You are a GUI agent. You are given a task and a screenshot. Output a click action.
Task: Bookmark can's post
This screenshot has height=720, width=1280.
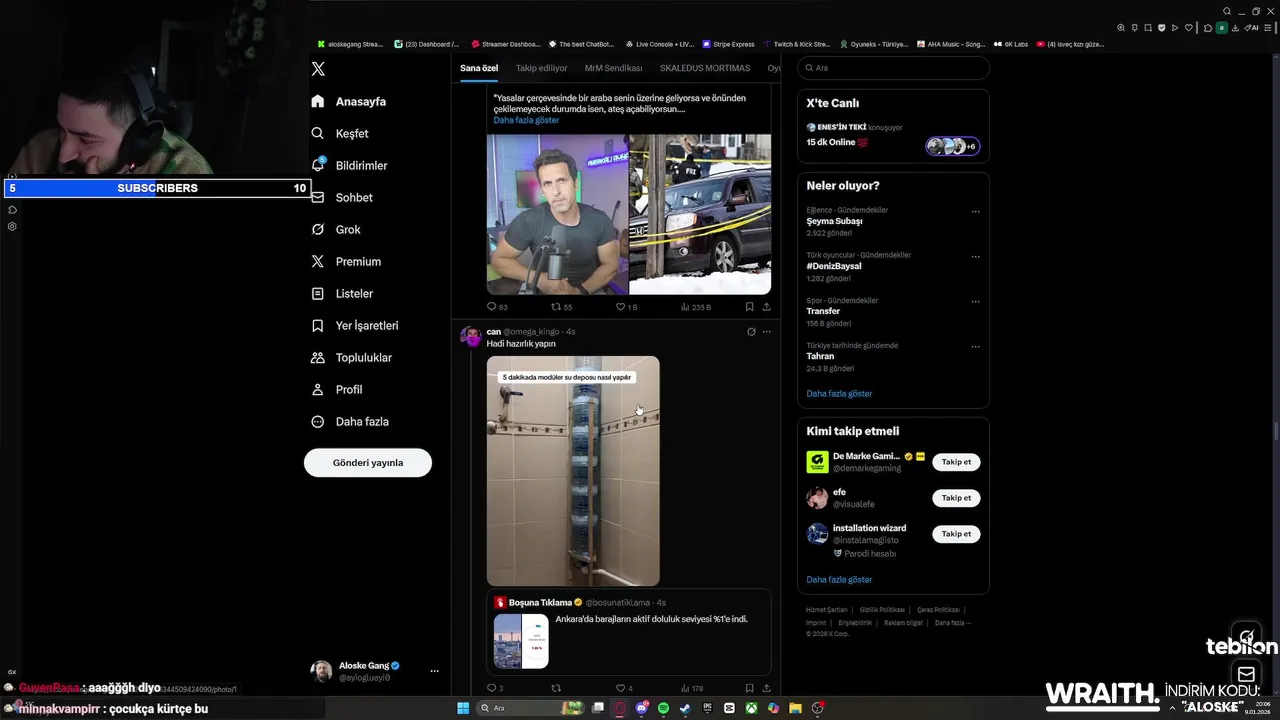(749, 688)
